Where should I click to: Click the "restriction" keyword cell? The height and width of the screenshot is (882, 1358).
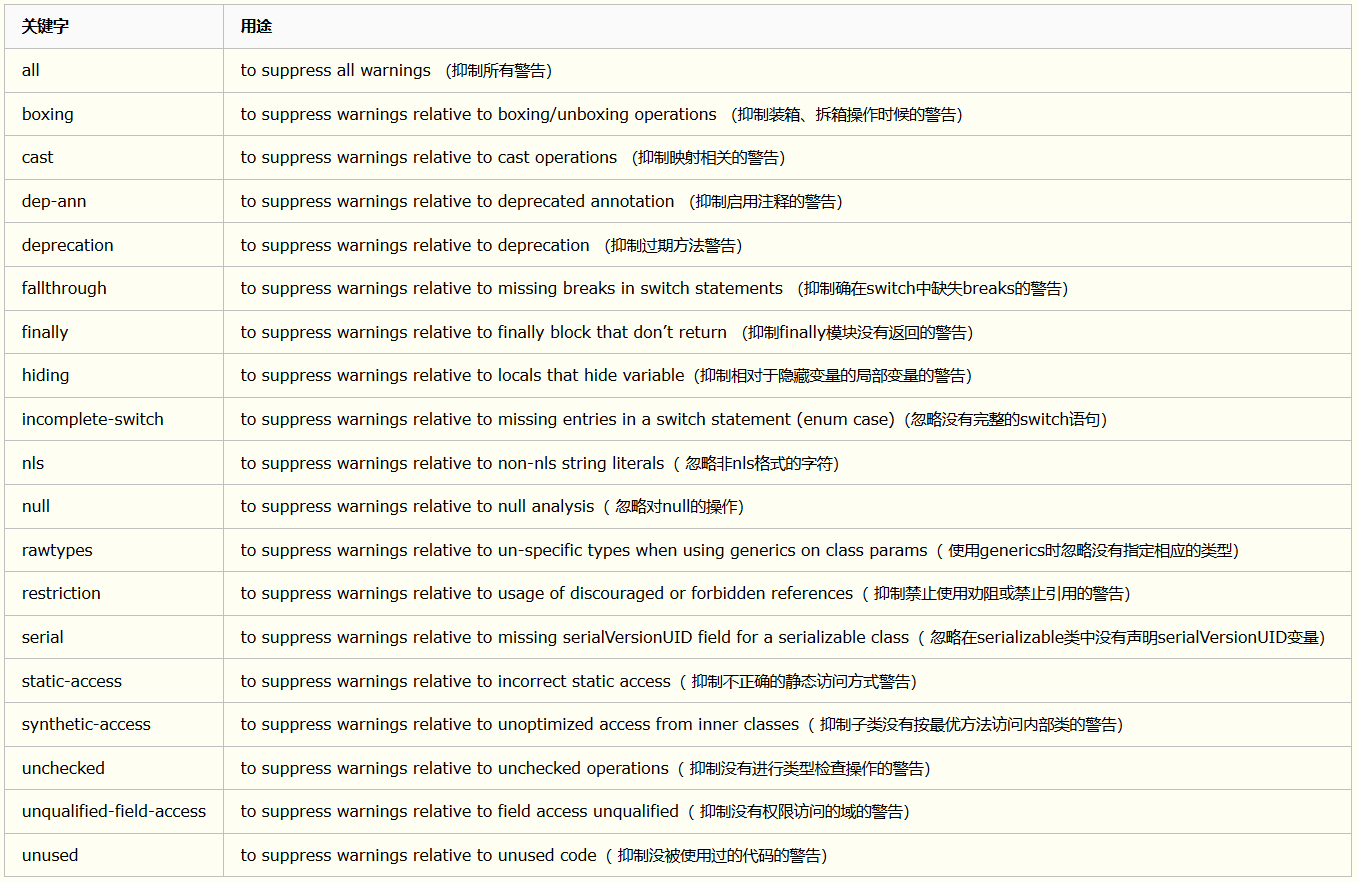[x=61, y=594]
